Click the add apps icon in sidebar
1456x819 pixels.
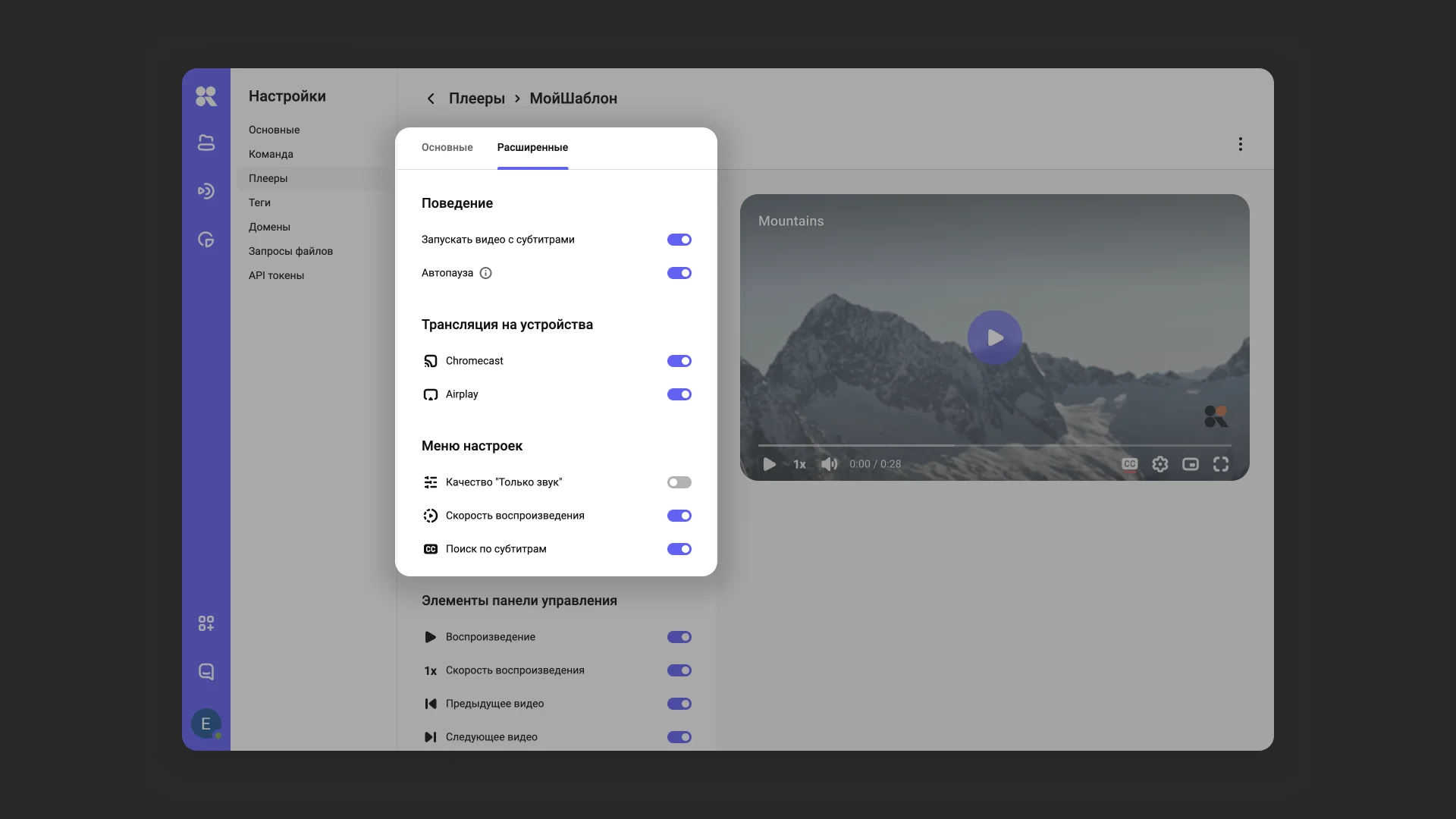coord(206,623)
